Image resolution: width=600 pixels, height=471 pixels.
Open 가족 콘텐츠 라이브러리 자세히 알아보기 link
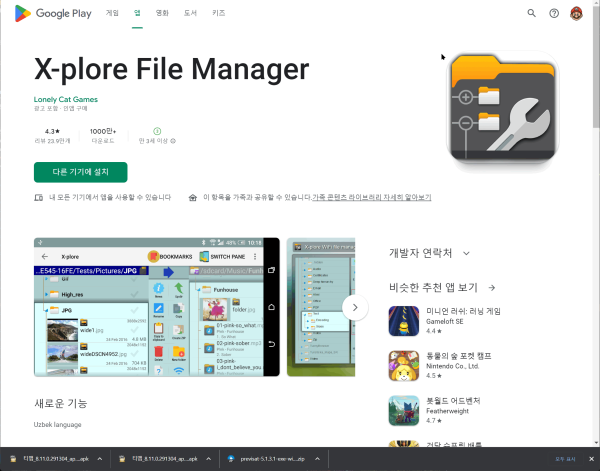372,197
